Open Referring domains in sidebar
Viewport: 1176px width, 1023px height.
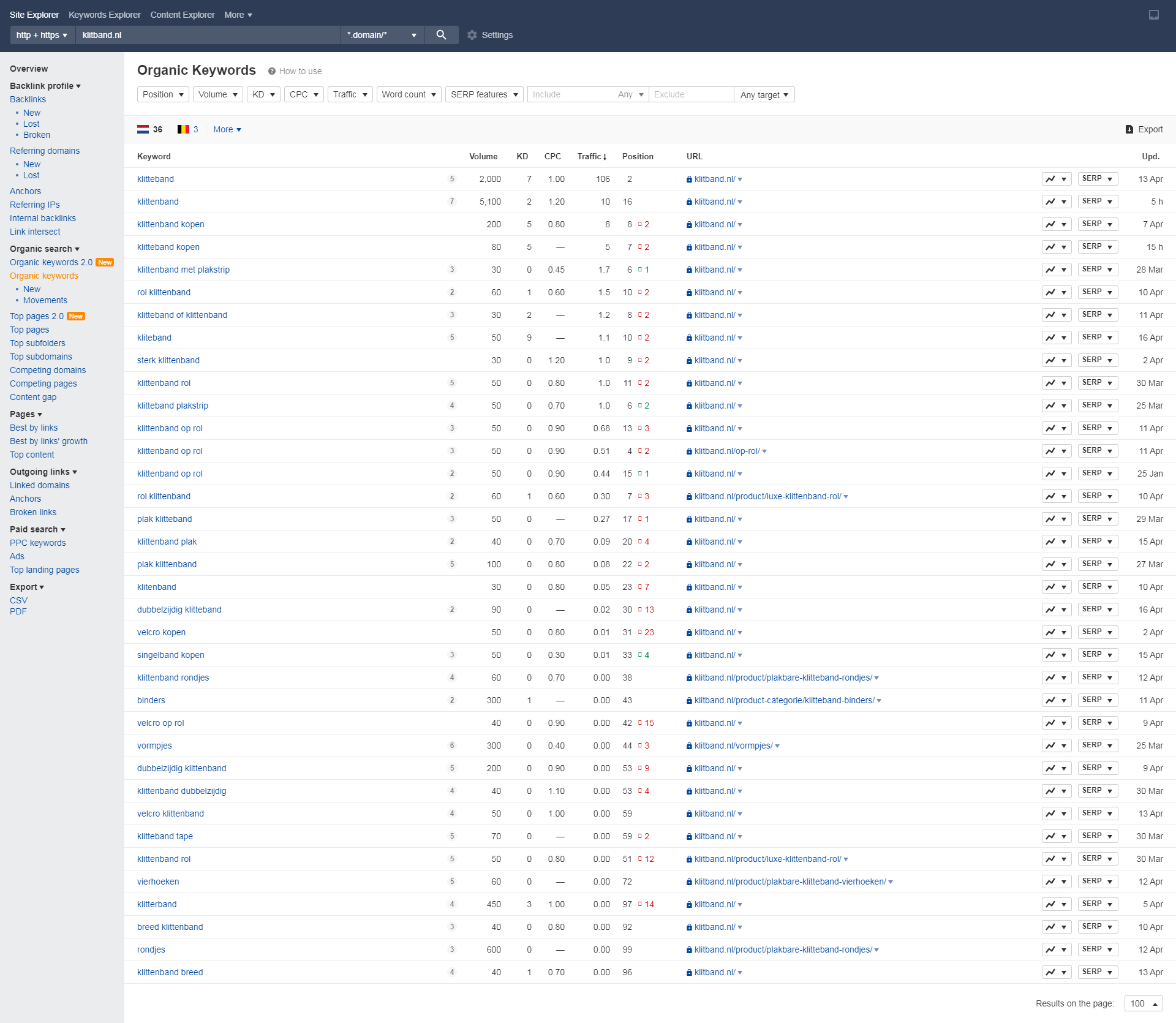coord(45,151)
